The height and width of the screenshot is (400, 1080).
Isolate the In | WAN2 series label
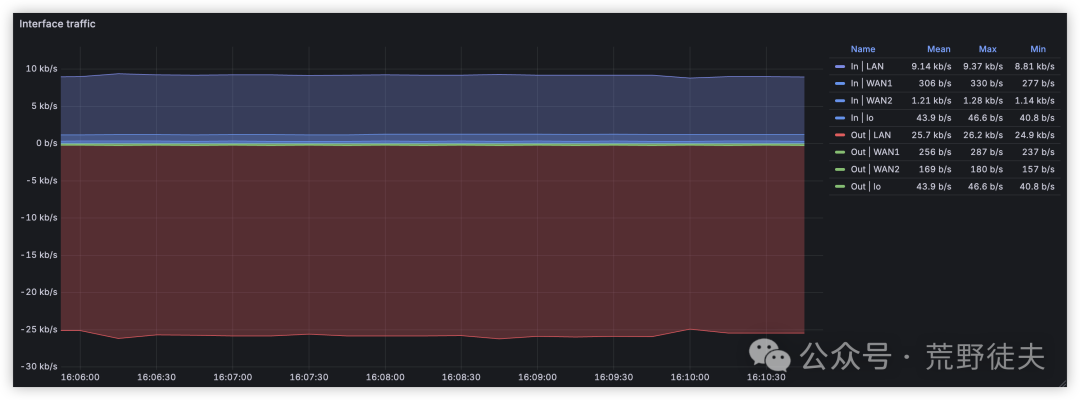[x=870, y=101]
